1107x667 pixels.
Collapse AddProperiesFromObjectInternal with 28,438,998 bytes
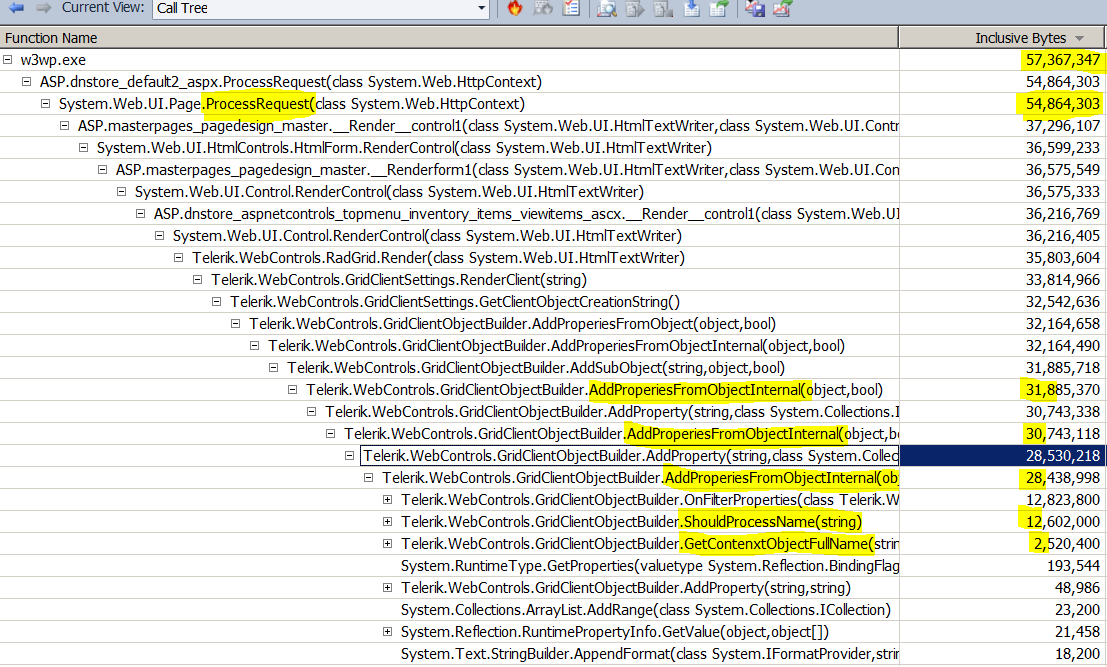(369, 477)
